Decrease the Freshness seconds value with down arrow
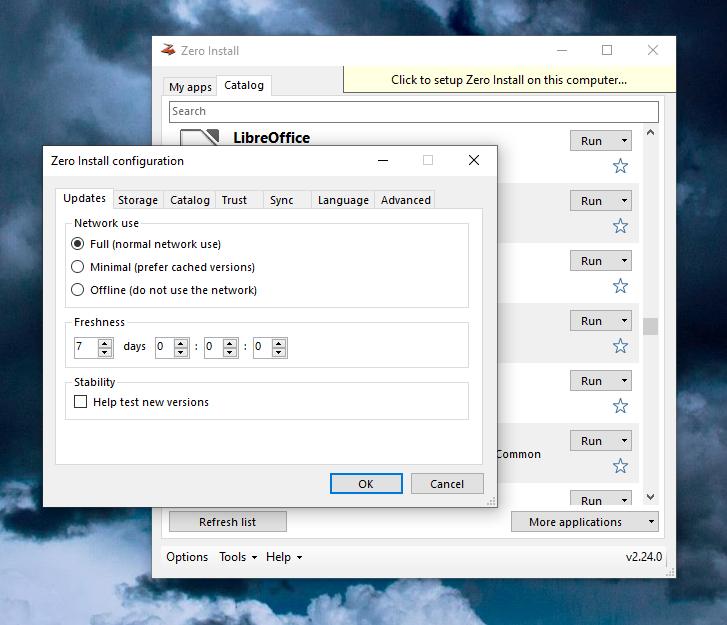Viewport: 727px width, 625px height. coord(279,352)
